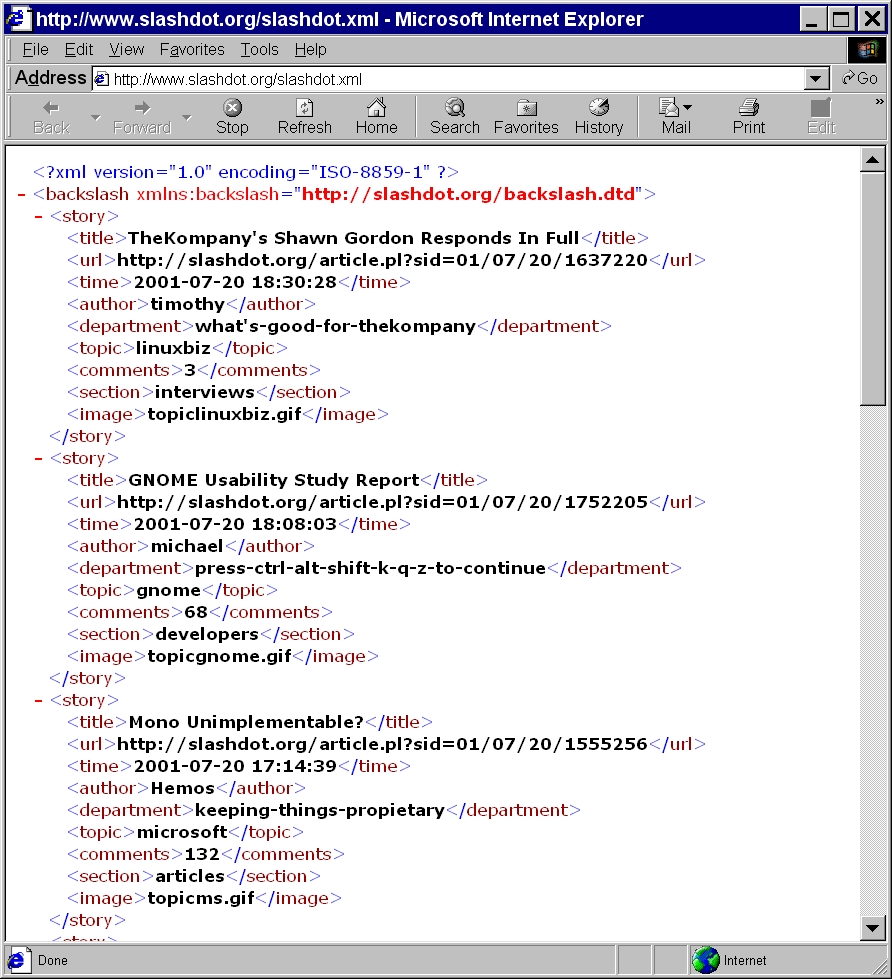Click the scroll down arrow
The width and height of the screenshot is (892, 979).
(x=872, y=929)
